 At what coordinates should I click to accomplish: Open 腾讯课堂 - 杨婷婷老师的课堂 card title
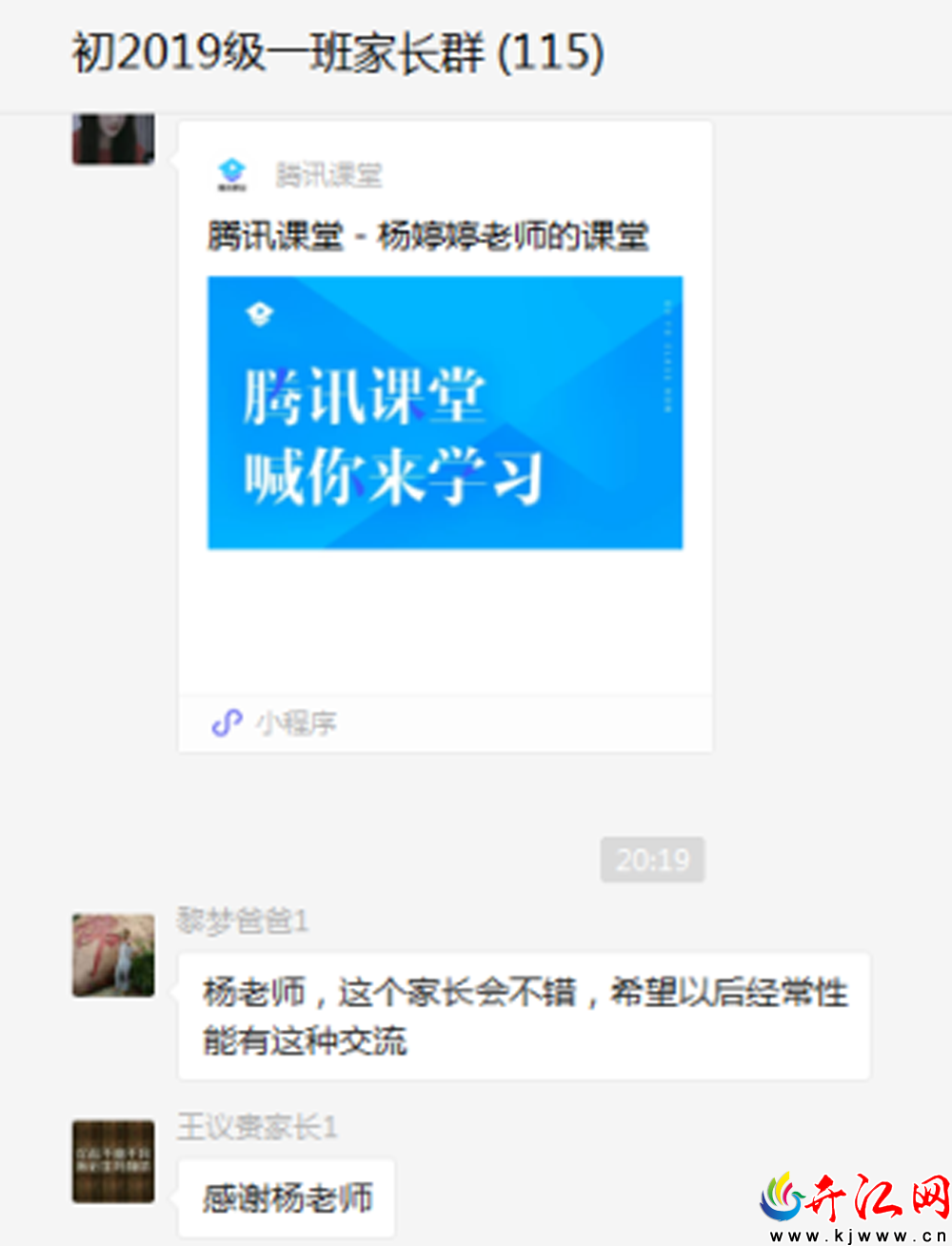(428, 235)
